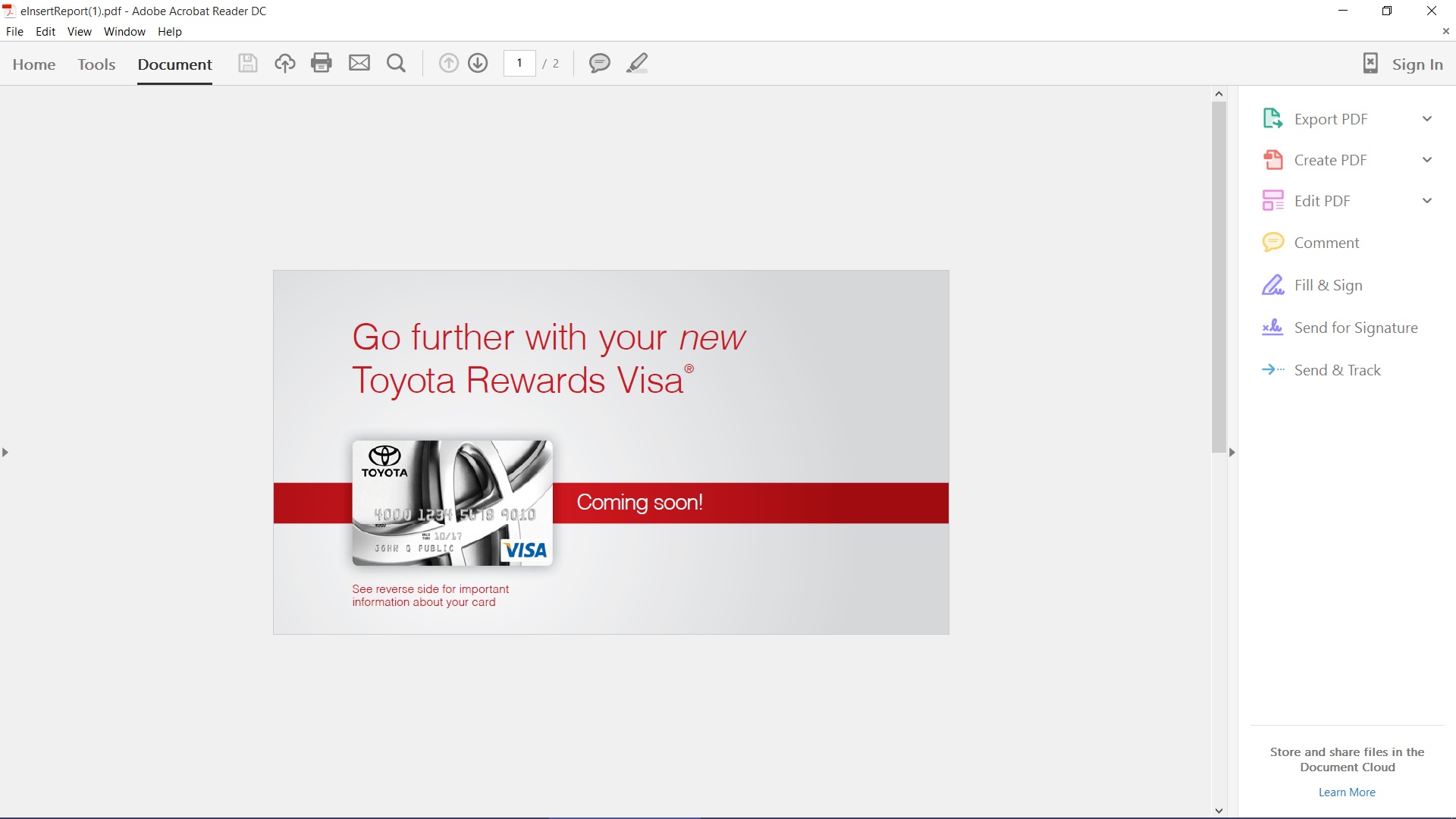This screenshot has height=819, width=1456.
Task: Click the cloud upload icon
Action: [284, 63]
